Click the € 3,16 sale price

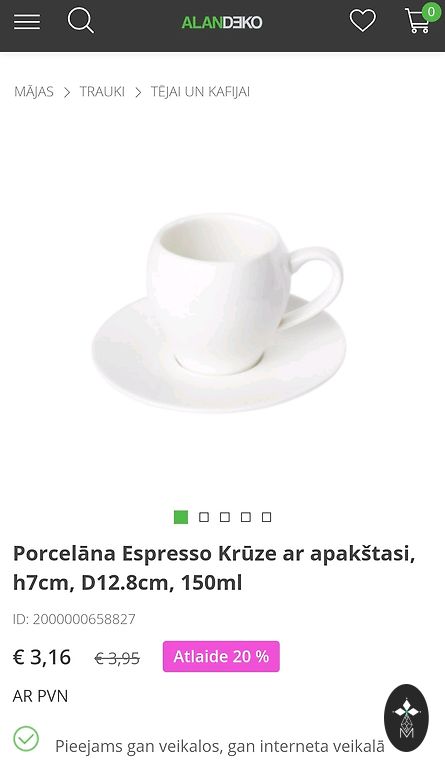coord(42,657)
